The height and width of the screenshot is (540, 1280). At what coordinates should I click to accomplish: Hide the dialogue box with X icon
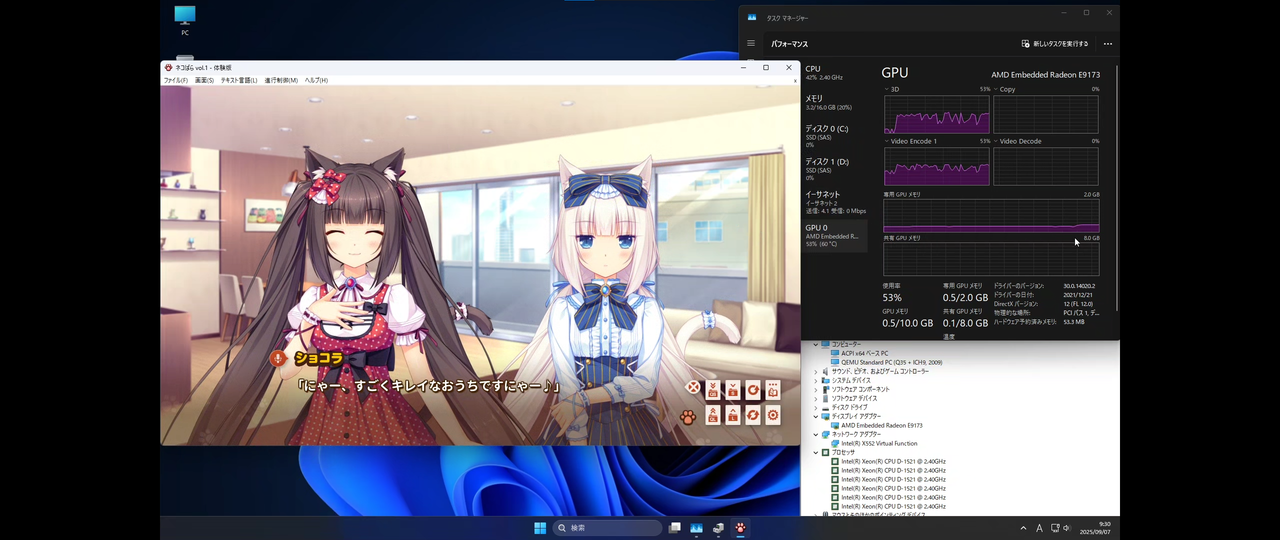693,388
